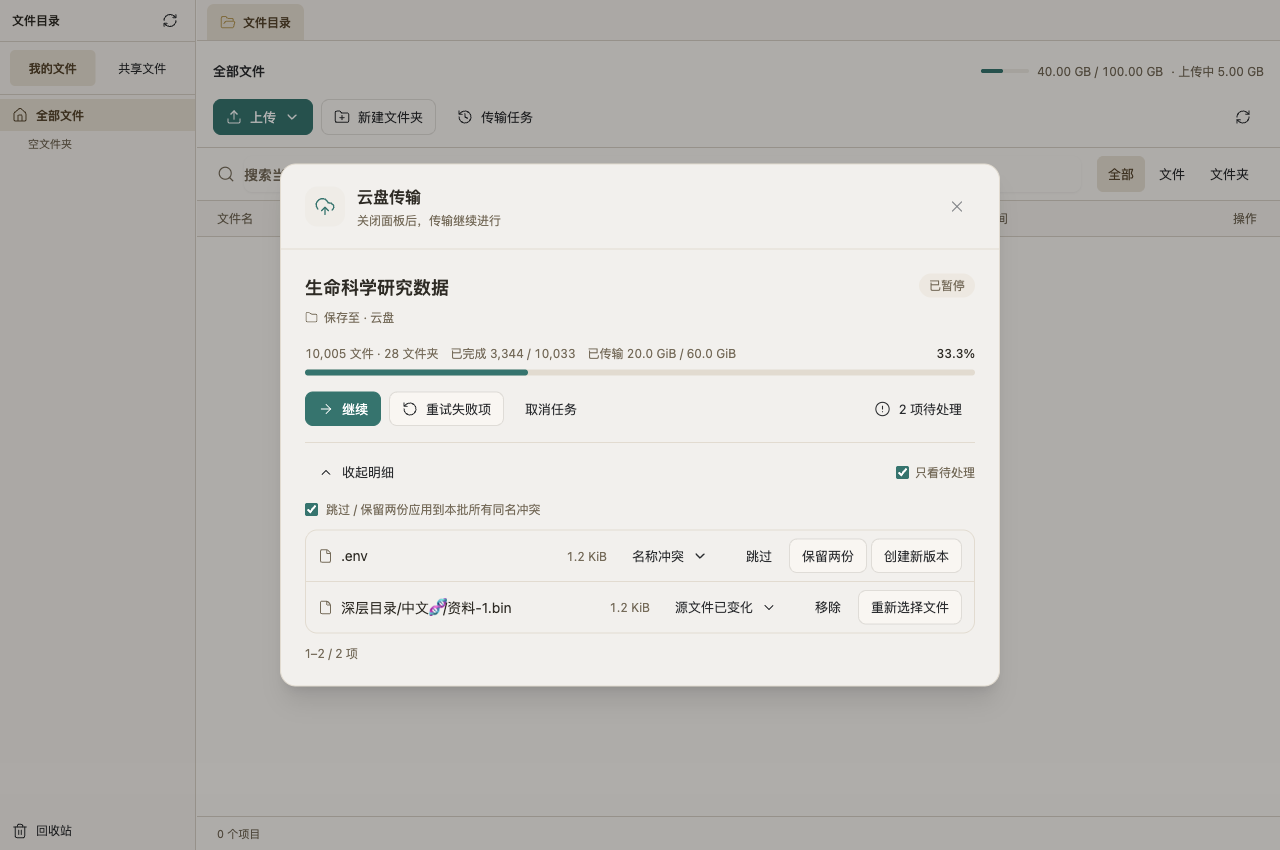Viewport: 1280px width, 850px height.
Task: Select the 文件目录 top tab
Action: [256, 22]
